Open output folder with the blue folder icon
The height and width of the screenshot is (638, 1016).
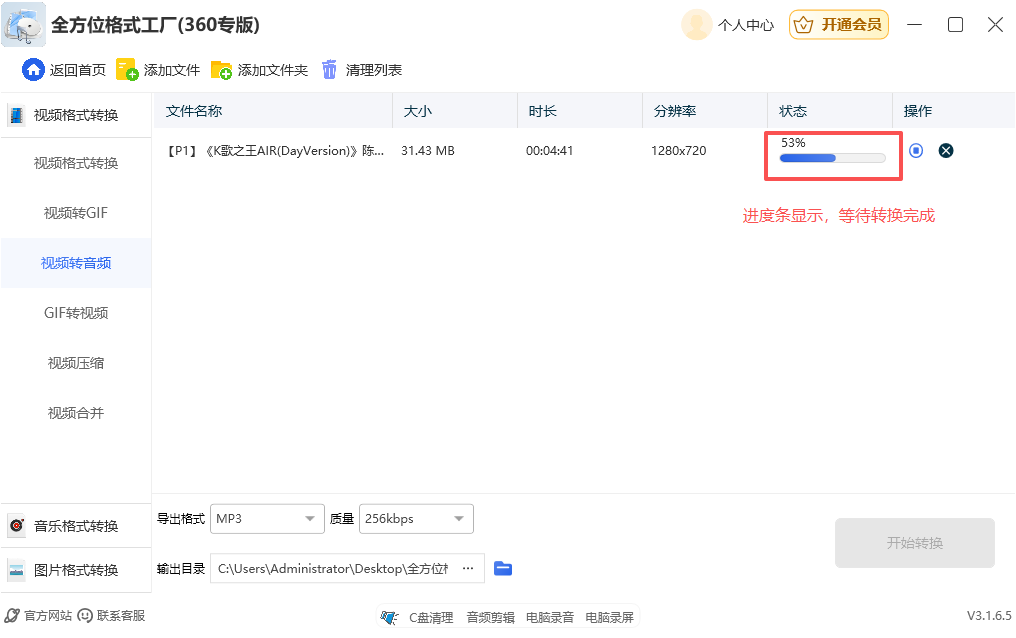click(503, 568)
